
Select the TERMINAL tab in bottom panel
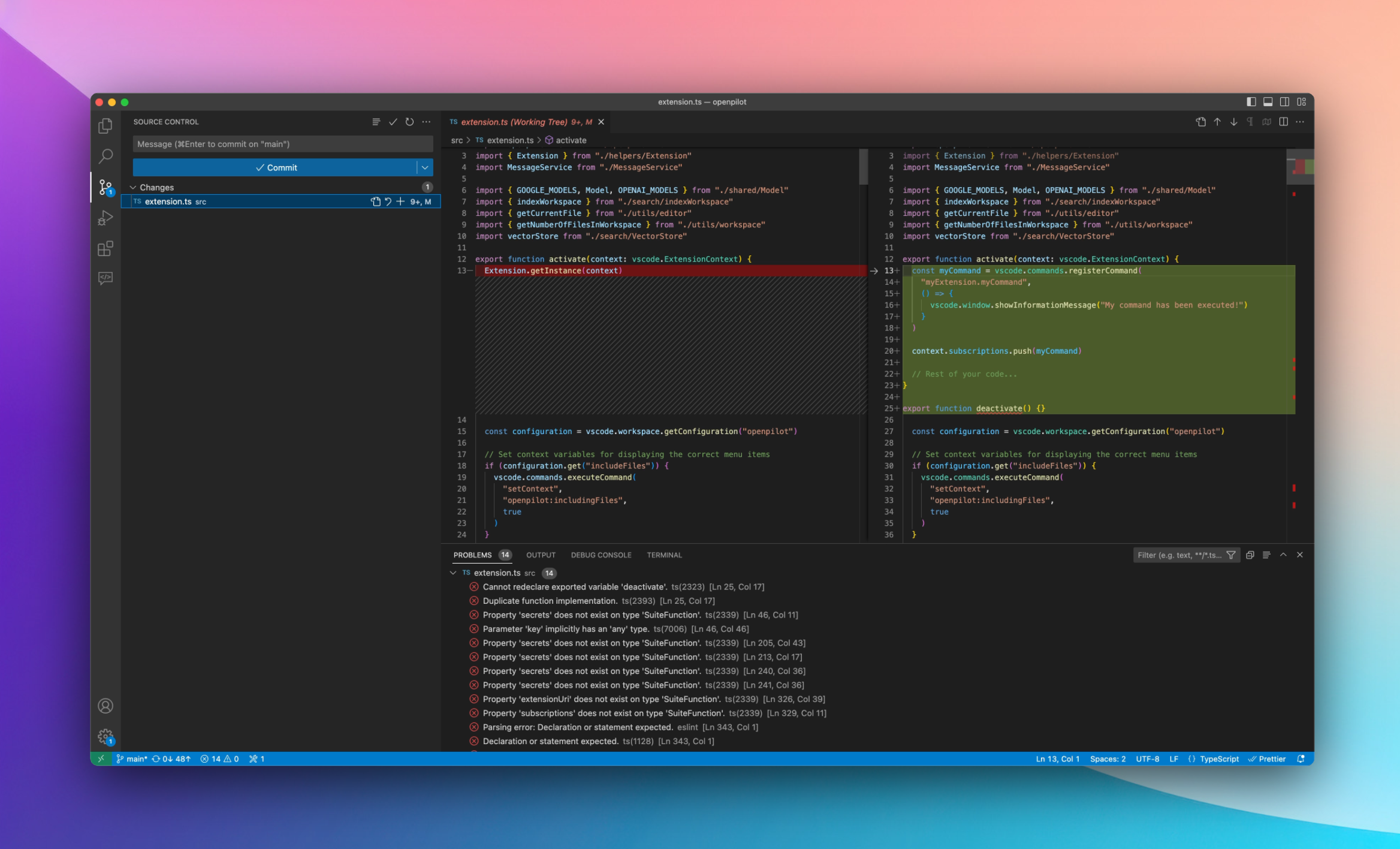(x=663, y=555)
